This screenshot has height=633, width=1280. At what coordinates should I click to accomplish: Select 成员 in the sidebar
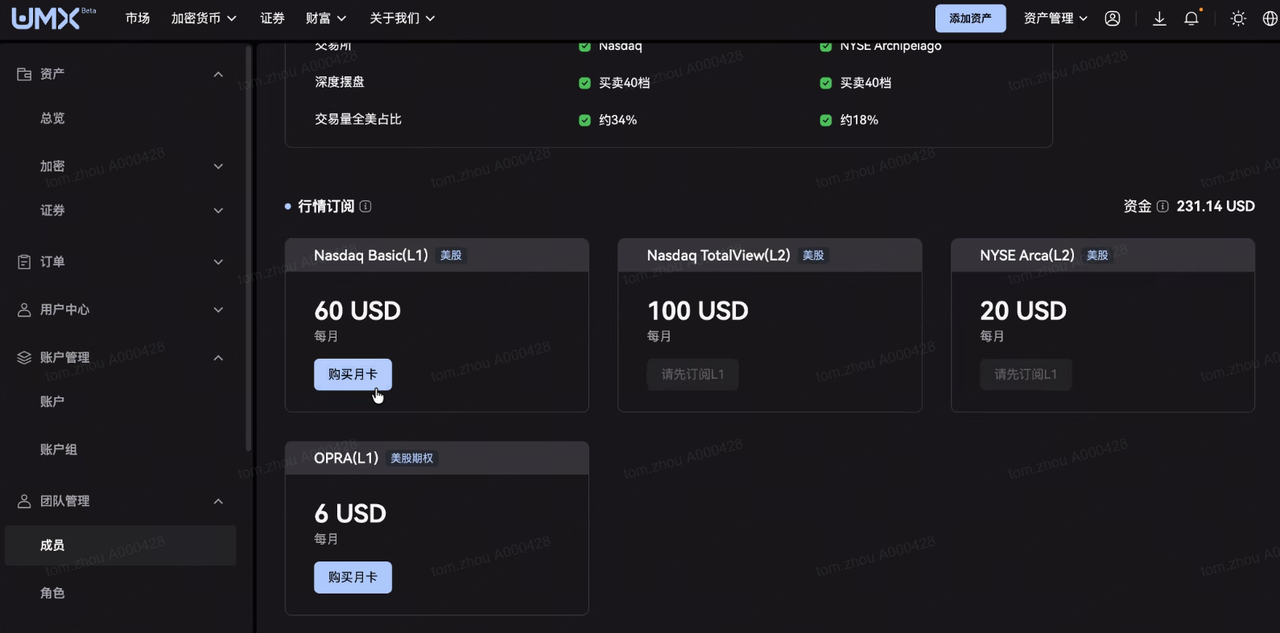pos(120,545)
